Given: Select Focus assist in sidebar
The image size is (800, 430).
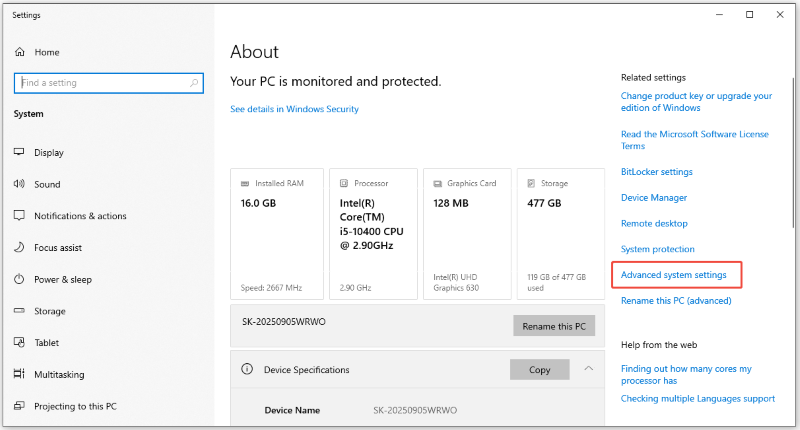Looking at the screenshot, I should click(x=58, y=247).
